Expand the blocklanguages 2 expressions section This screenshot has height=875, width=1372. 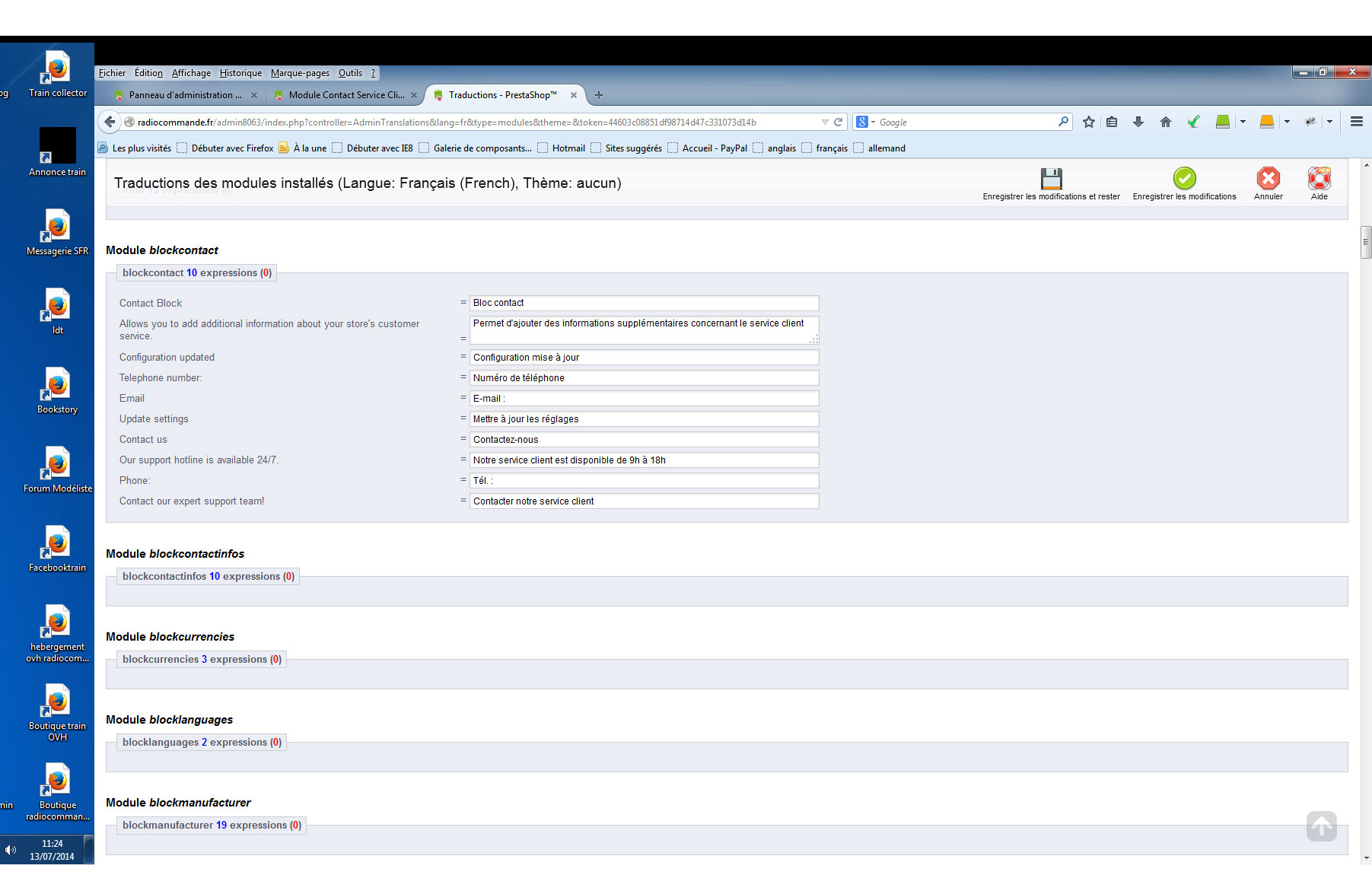tap(202, 743)
